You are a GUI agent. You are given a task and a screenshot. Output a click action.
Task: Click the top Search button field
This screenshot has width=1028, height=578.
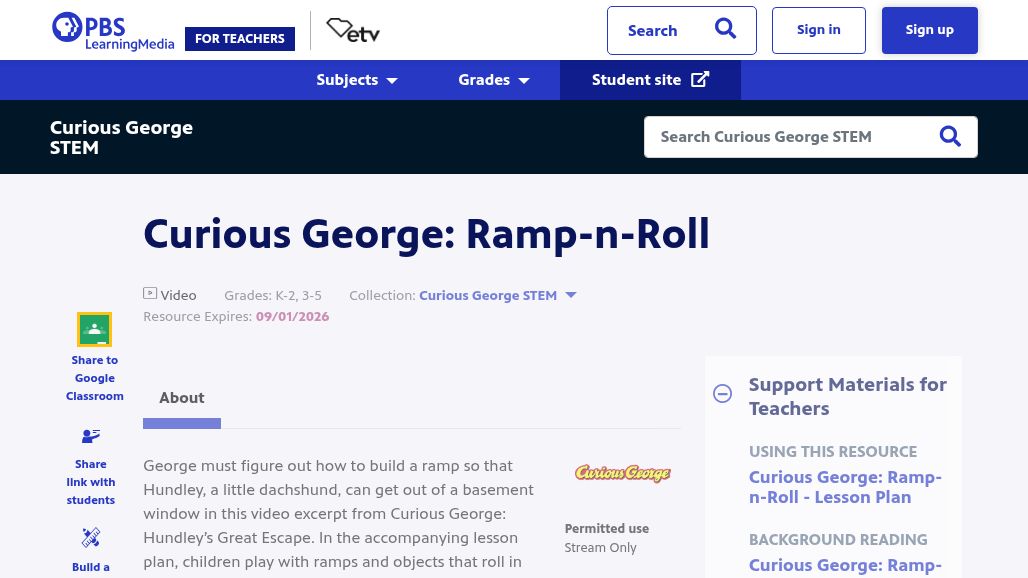point(682,30)
